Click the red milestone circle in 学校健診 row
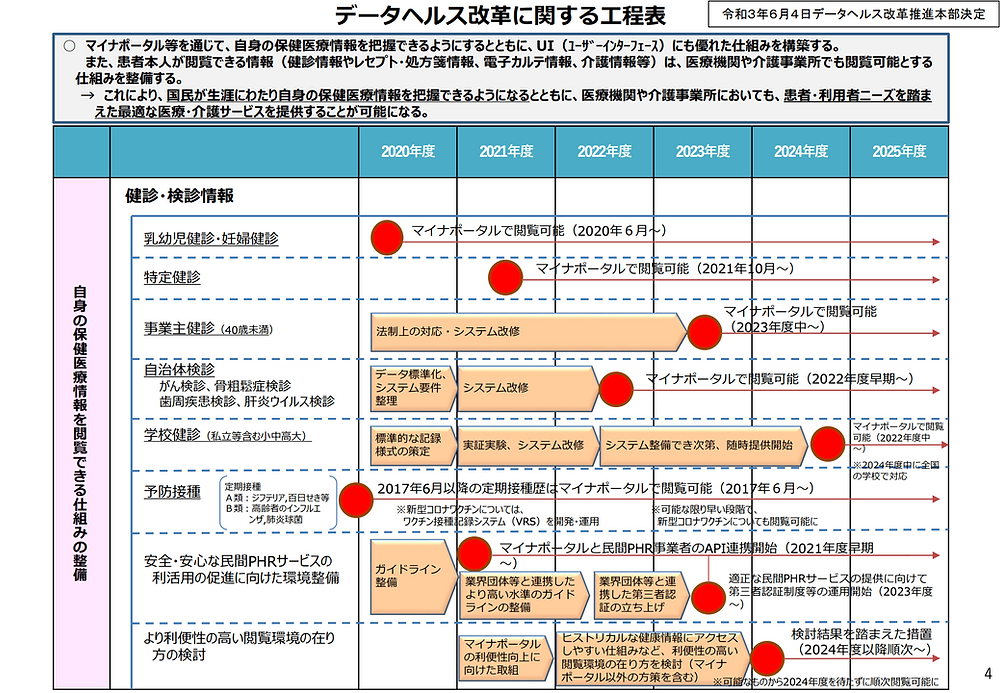The width and height of the screenshot is (1000, 693). pos(827,444)
